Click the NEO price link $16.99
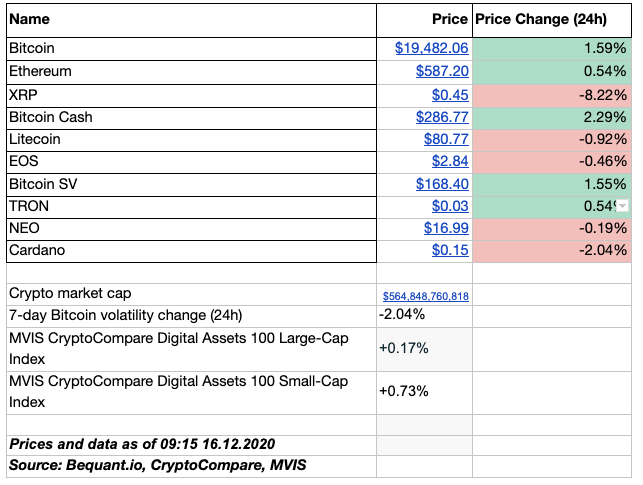 [446, 228]
